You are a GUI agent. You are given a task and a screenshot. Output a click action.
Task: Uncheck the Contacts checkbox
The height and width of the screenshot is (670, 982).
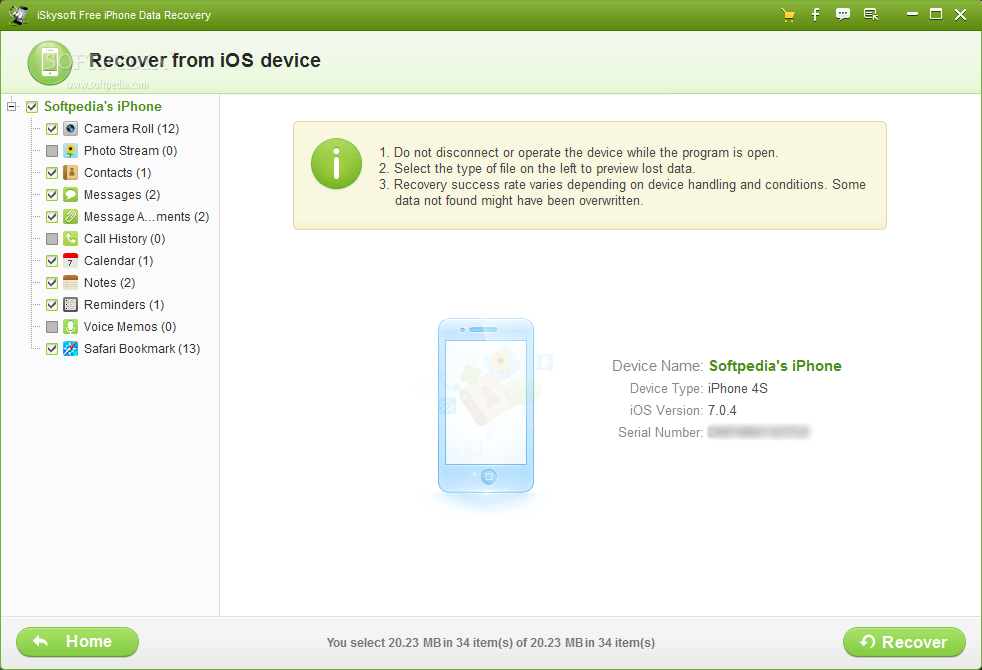coord(51,172)
